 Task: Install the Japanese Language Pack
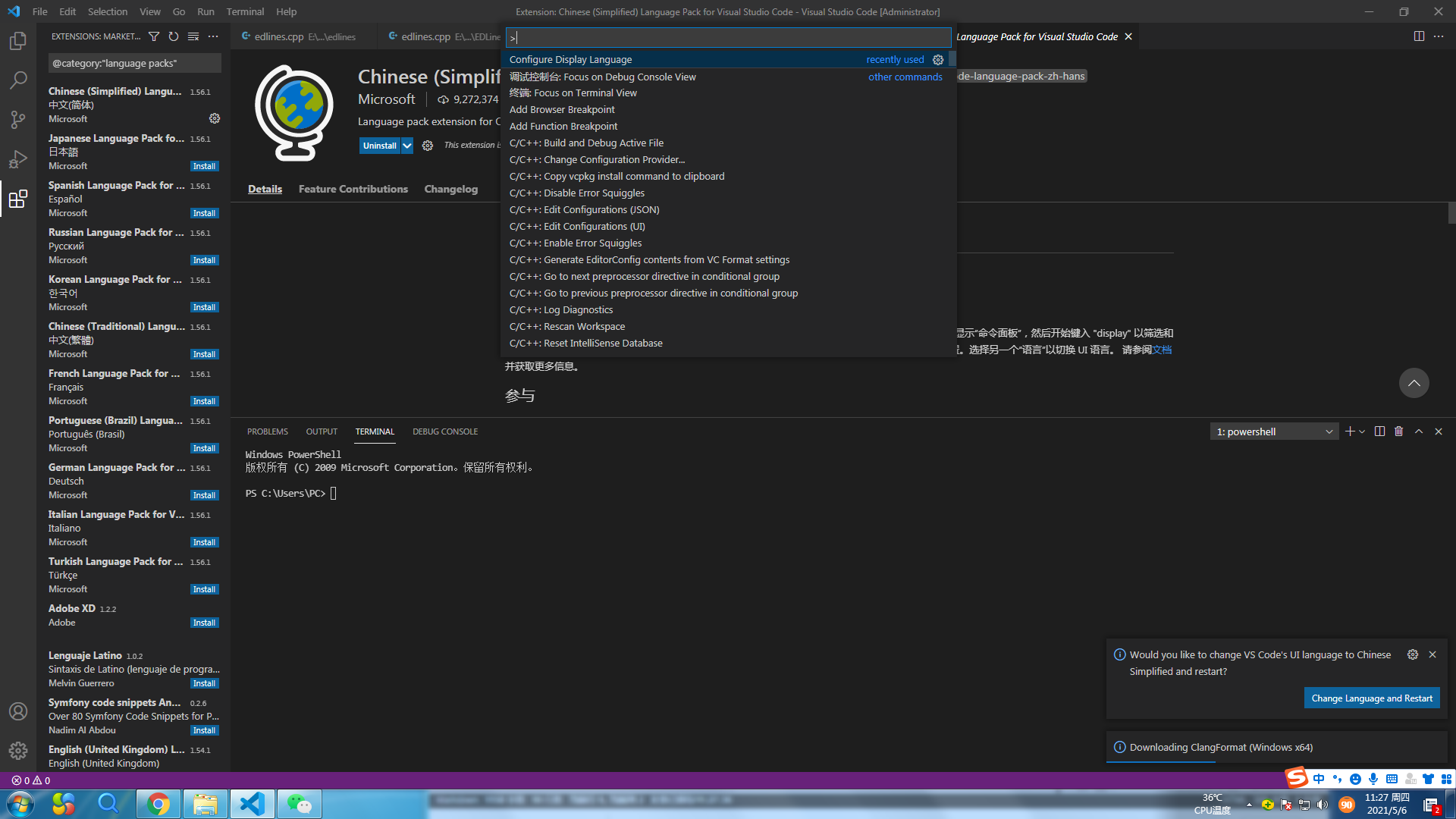coord(204,166)
